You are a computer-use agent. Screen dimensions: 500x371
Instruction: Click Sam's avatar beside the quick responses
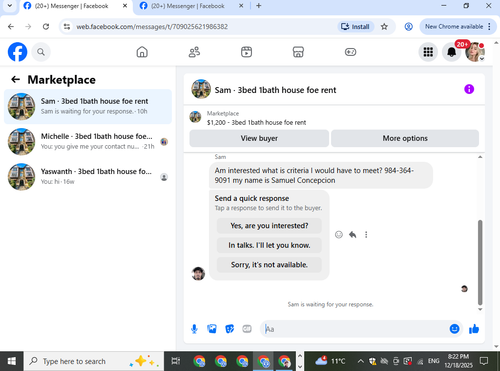[x=198, y=273]
